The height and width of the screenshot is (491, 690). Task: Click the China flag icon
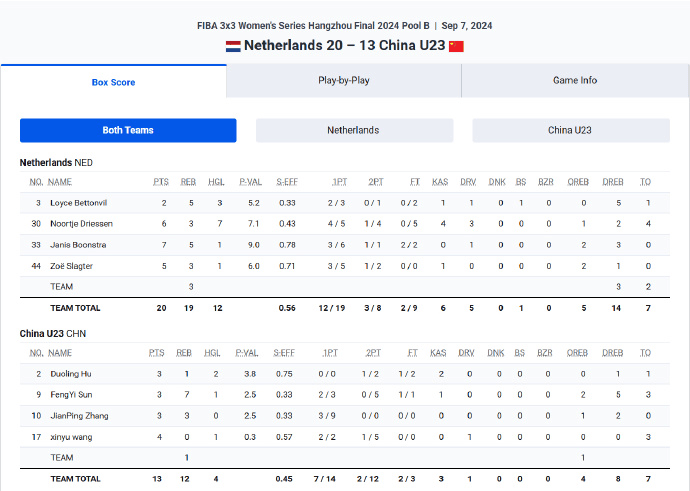(456, 46)
